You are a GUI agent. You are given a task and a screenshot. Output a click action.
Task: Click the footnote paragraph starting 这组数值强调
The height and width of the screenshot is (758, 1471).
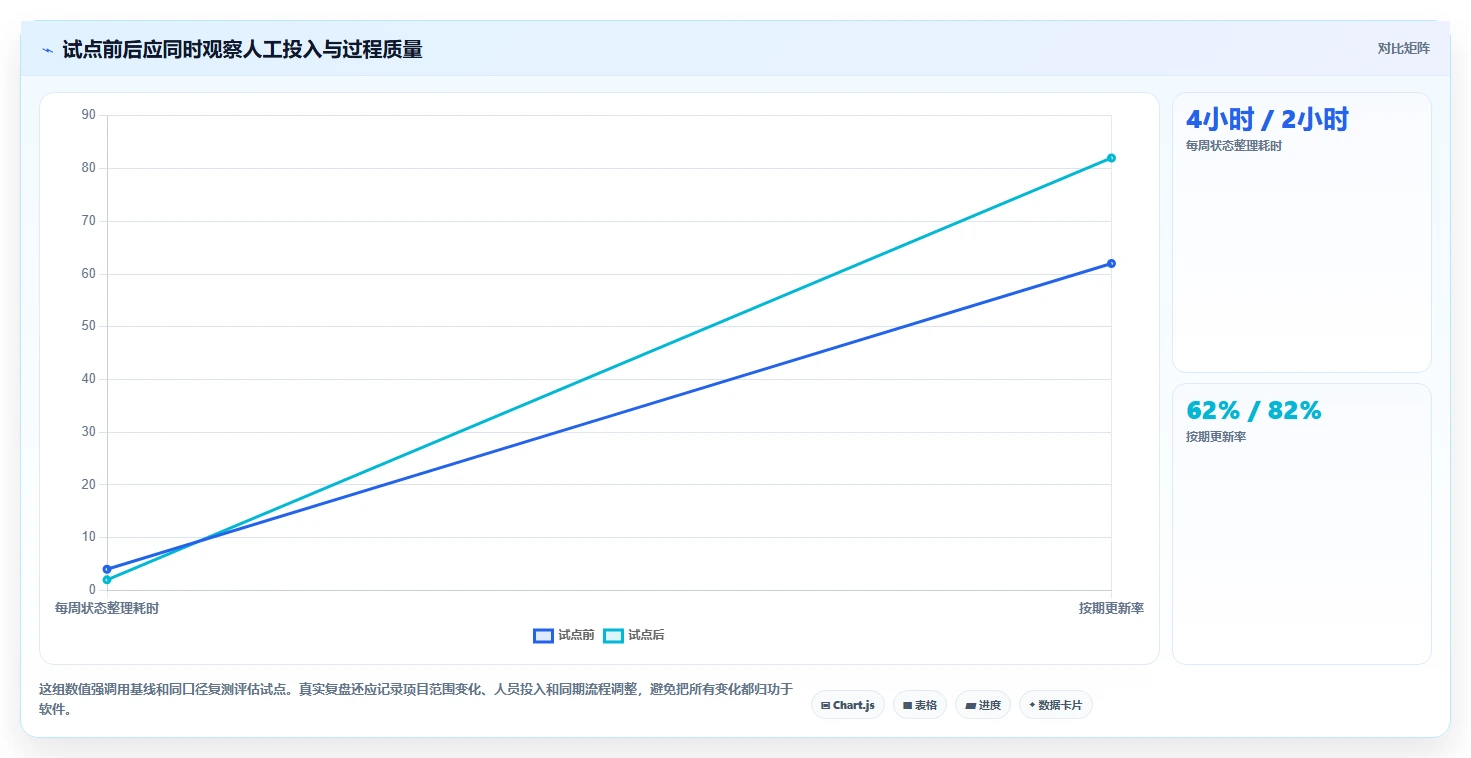[x=416, y=699]
